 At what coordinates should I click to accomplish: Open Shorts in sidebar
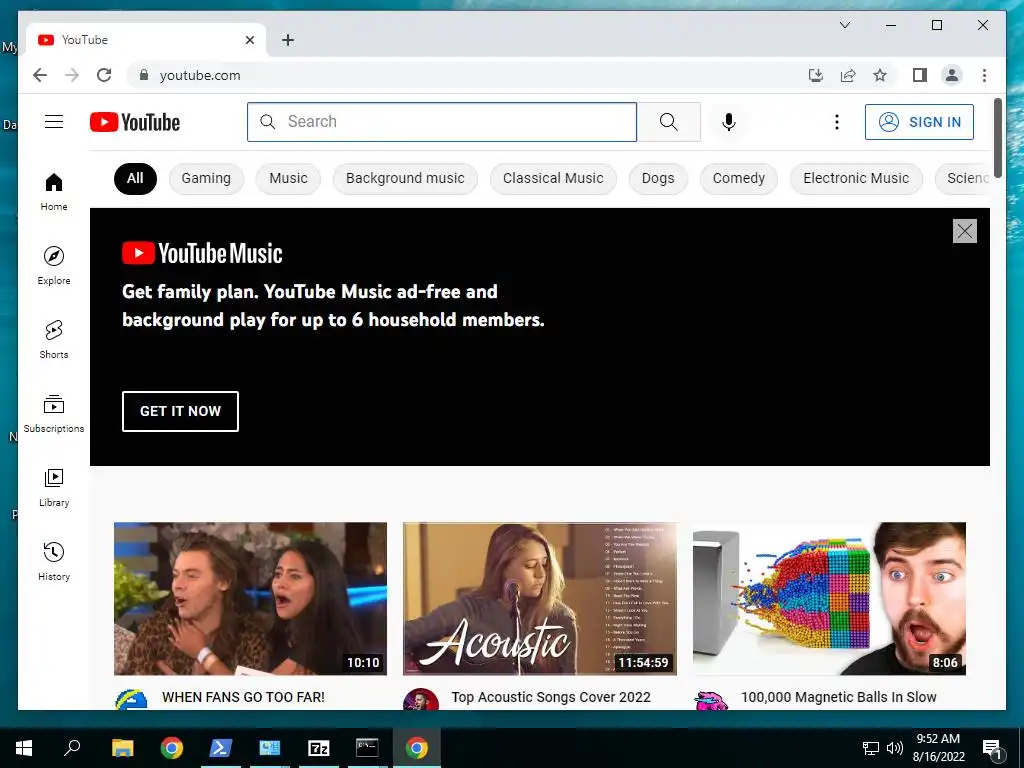click(54, 340)
